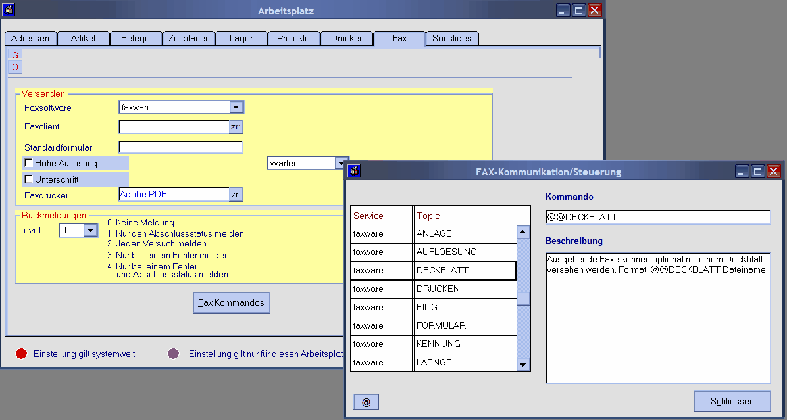
Task: Click the topic list's scroll up arrow
Action: click(x=523, y=232)
